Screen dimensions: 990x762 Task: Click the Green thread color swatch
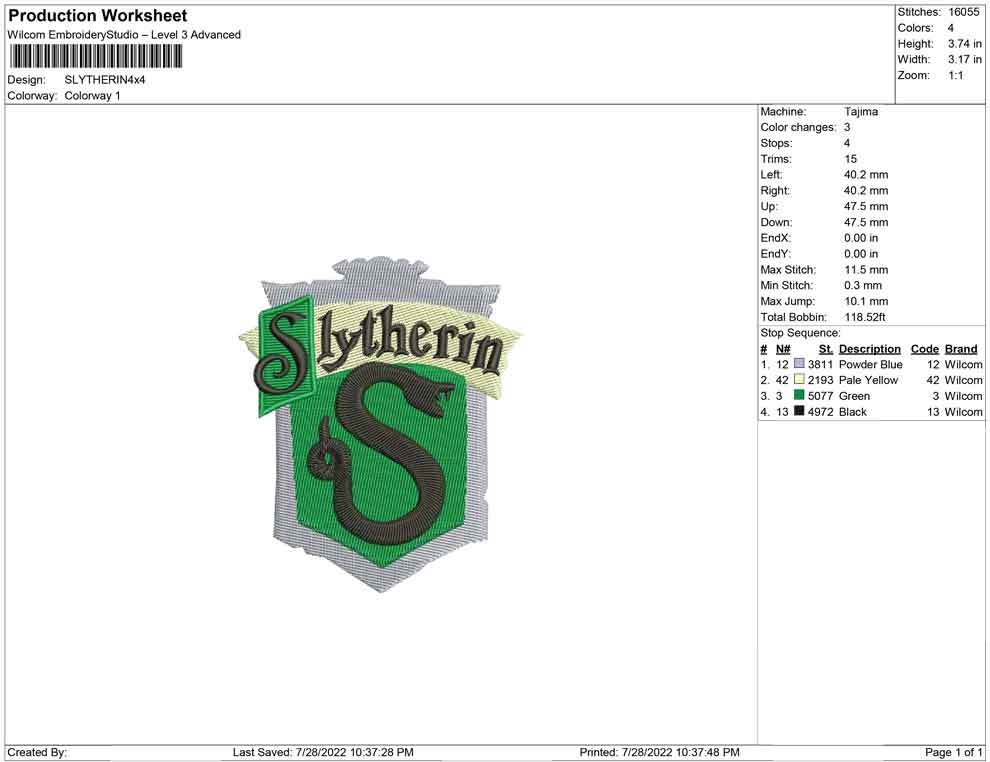(x=799, y=396)
